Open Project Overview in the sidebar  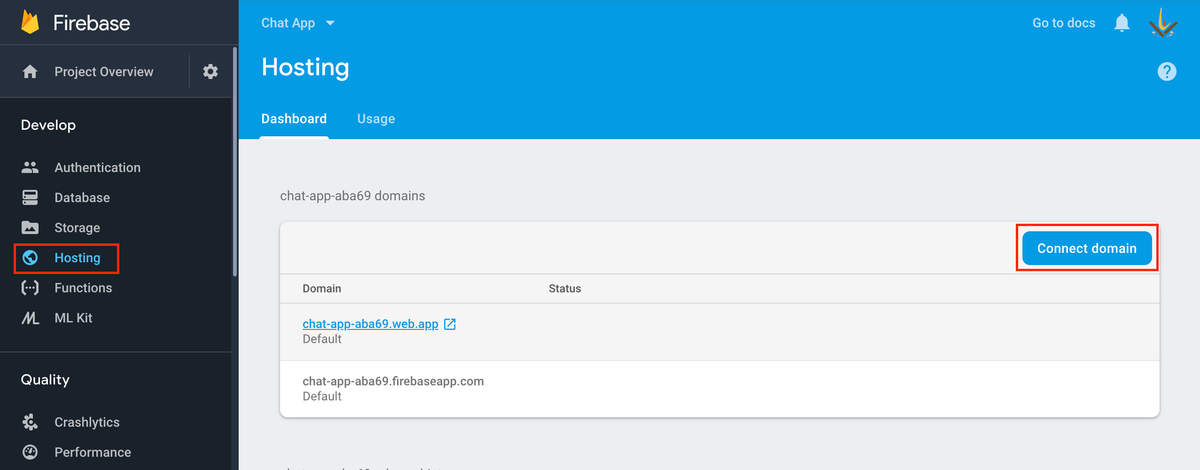104,72
